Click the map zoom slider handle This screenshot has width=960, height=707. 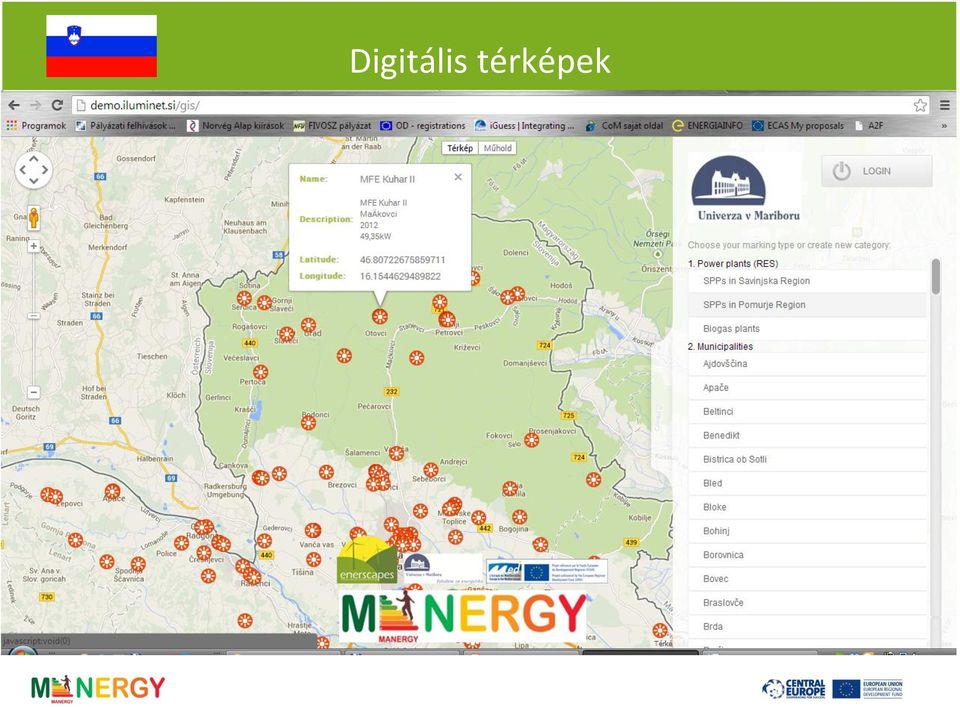click(x=34, y=316)
